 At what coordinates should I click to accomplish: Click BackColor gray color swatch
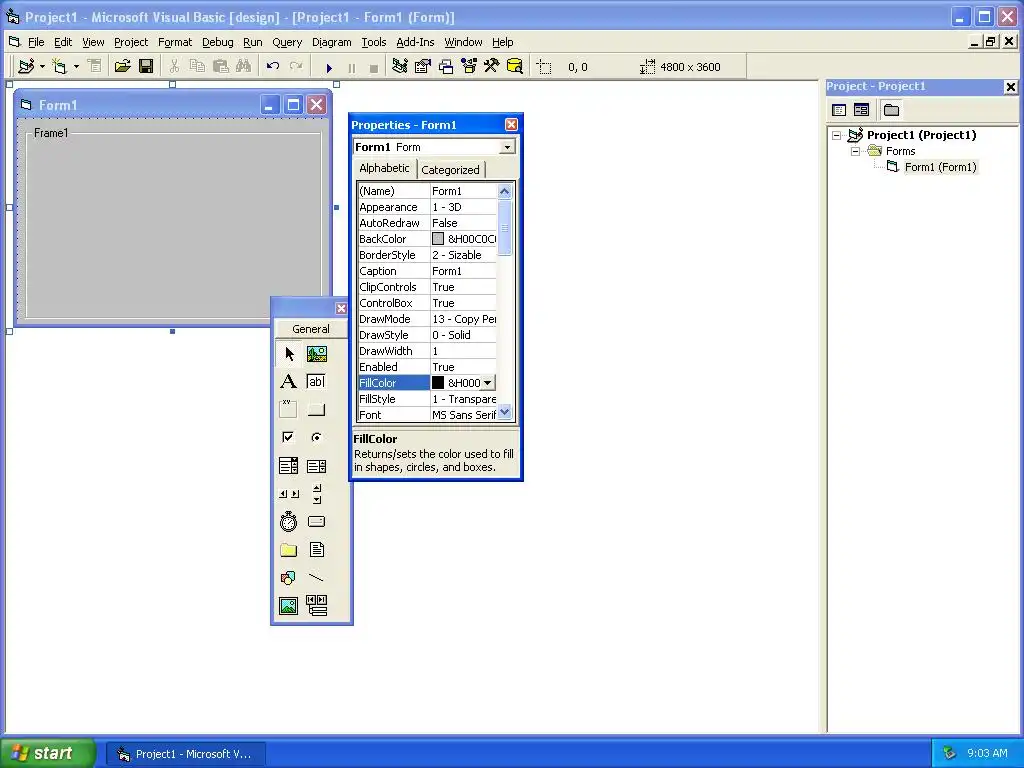coord(438,239)
